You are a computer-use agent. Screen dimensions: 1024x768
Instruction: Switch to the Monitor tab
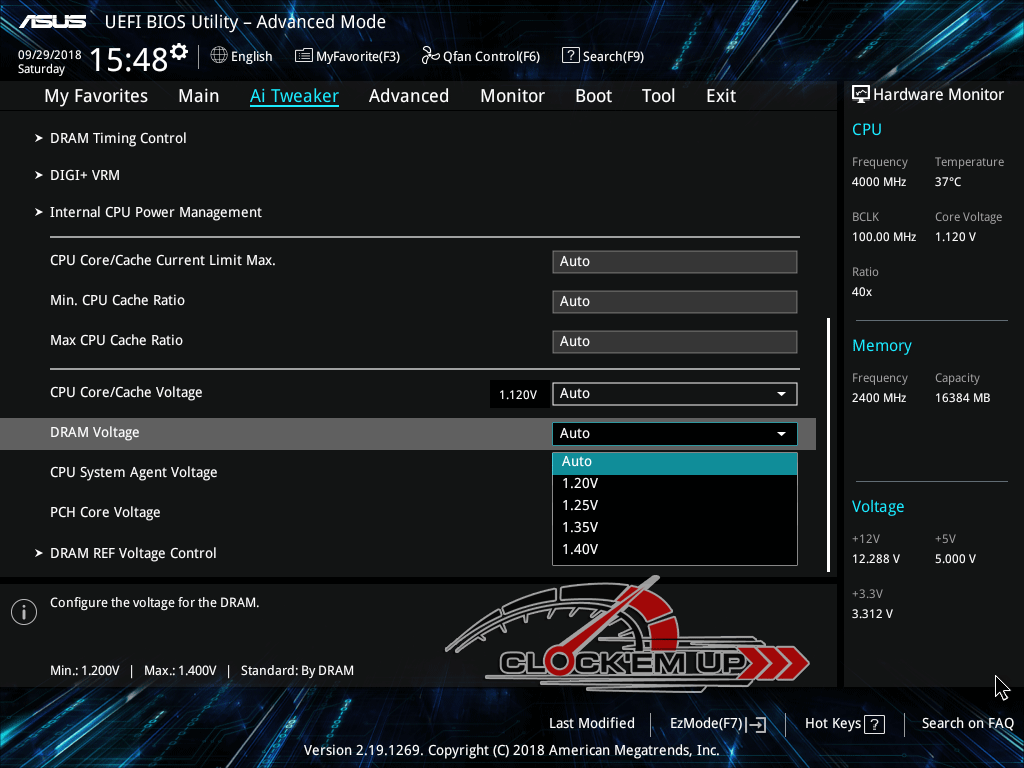coord(512,96)
